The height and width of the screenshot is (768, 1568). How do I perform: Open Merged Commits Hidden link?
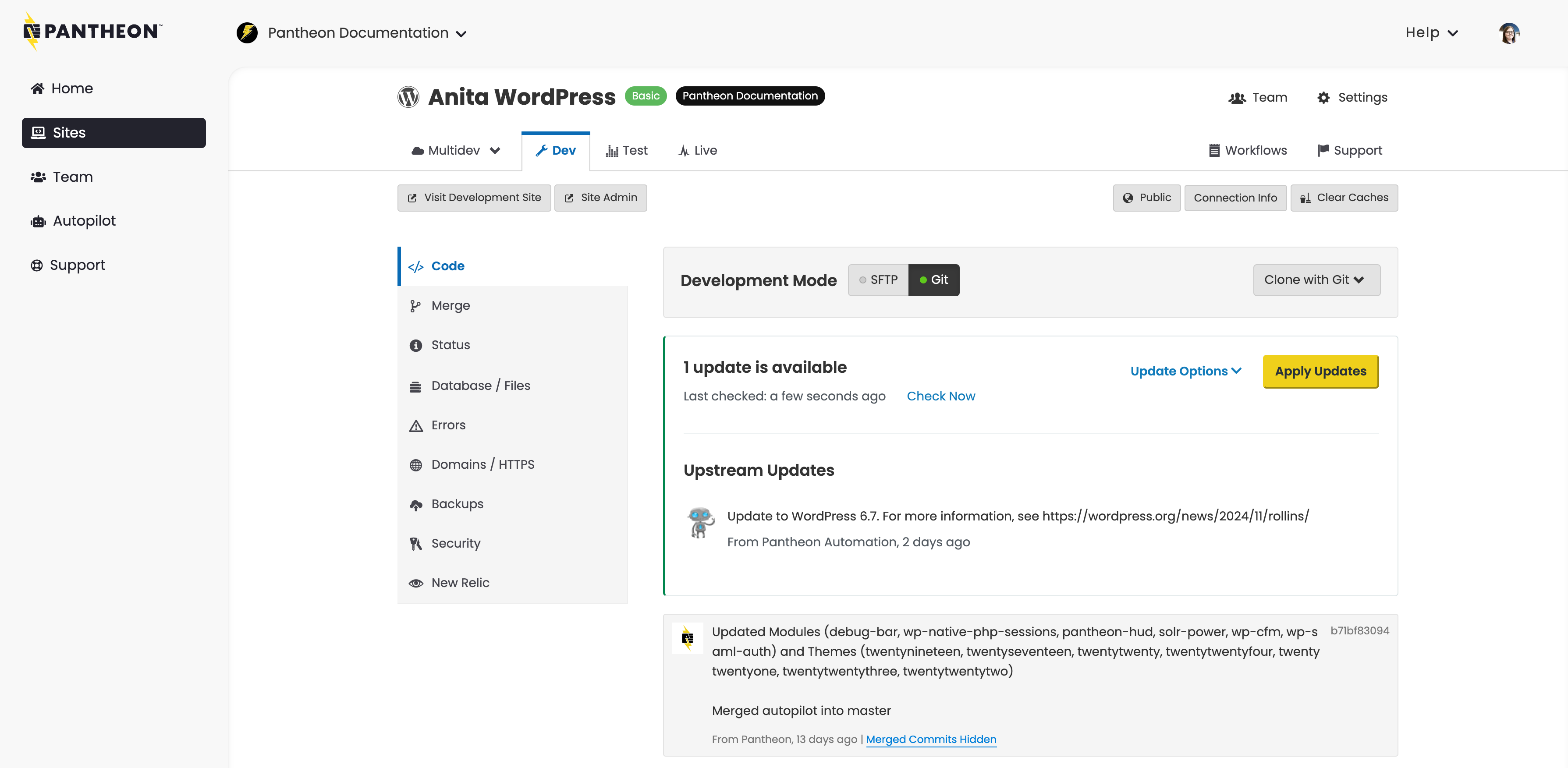[931, 740]
